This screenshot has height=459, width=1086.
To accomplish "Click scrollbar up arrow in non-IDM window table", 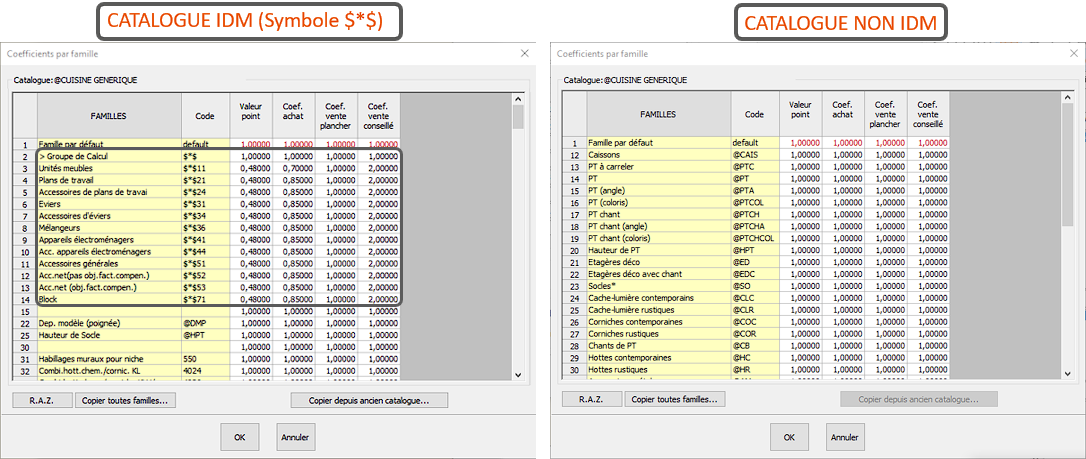I will coord(1067,98).
